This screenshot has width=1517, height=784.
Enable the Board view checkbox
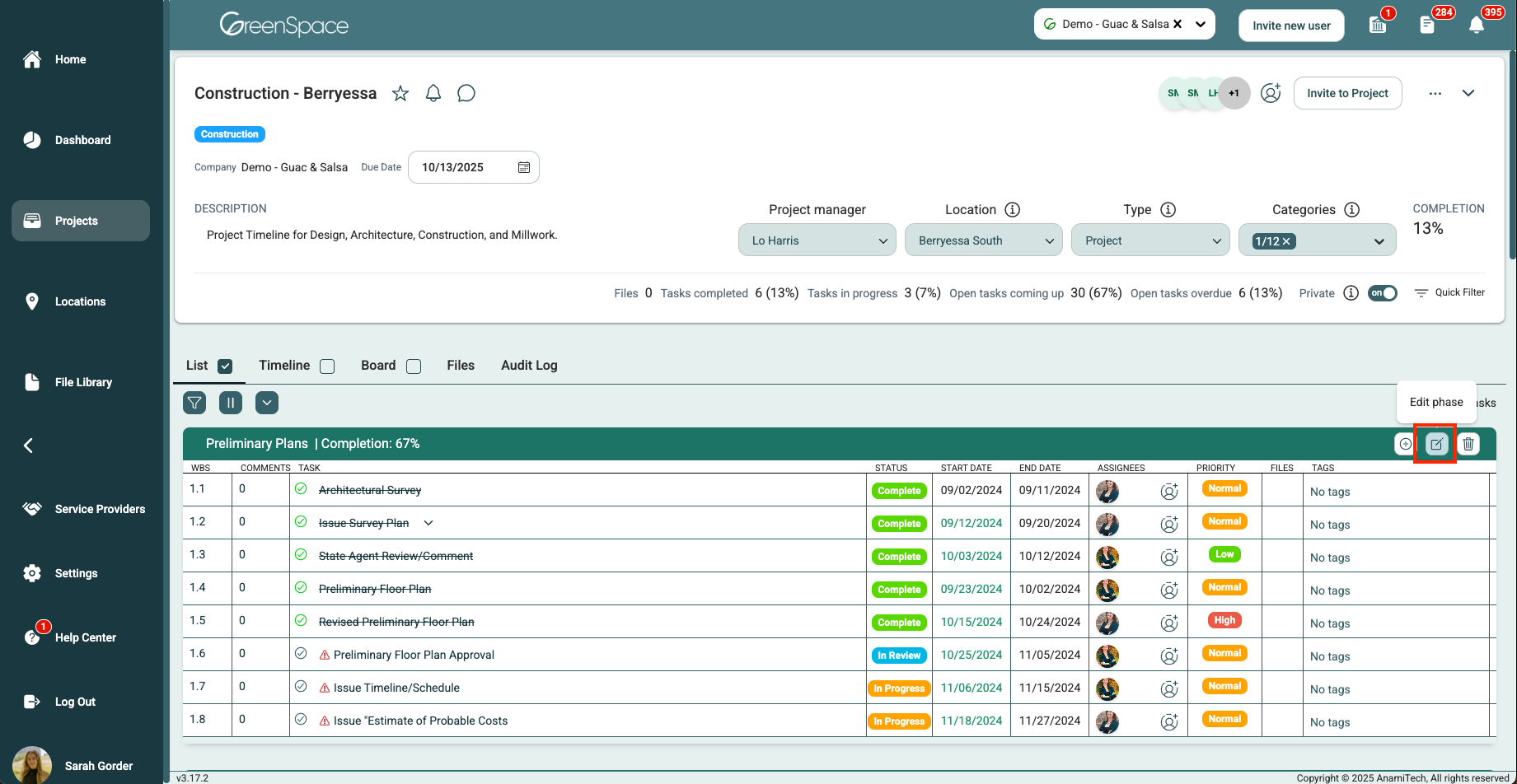(414, 366)
